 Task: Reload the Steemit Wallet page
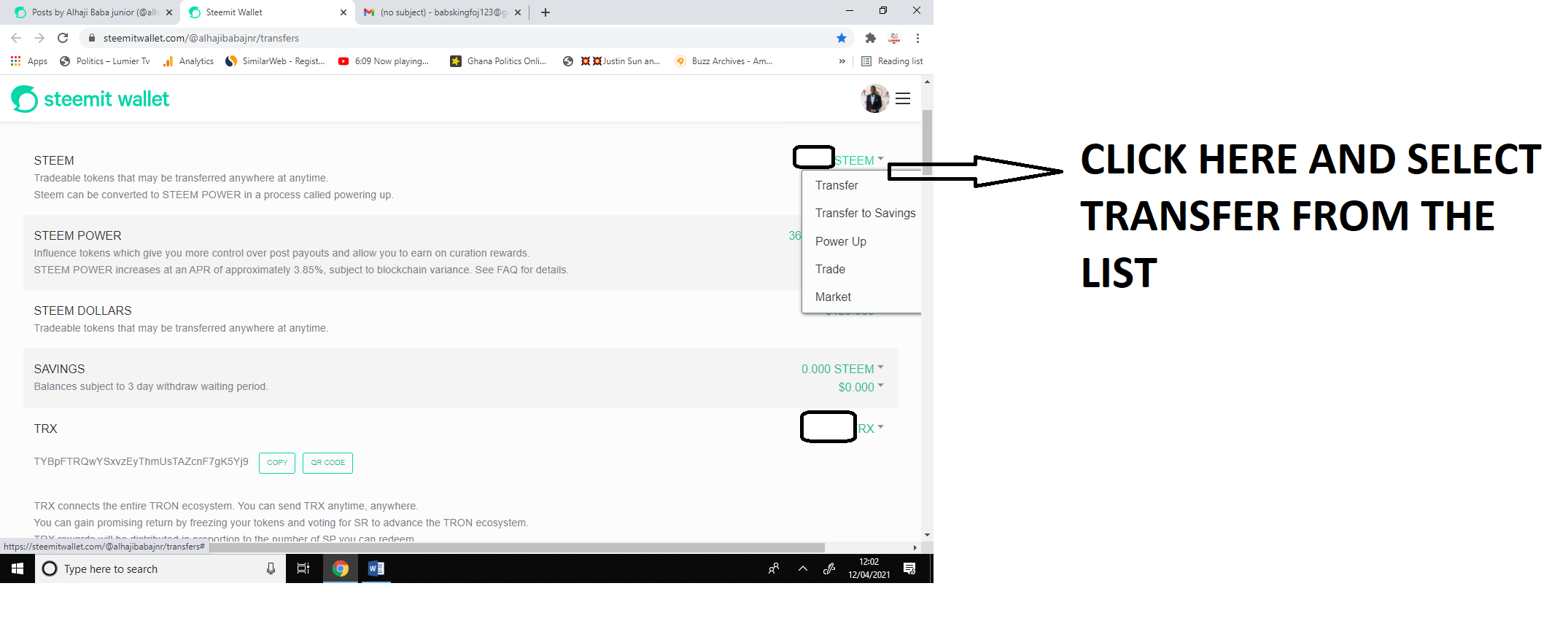coord(63,38)
